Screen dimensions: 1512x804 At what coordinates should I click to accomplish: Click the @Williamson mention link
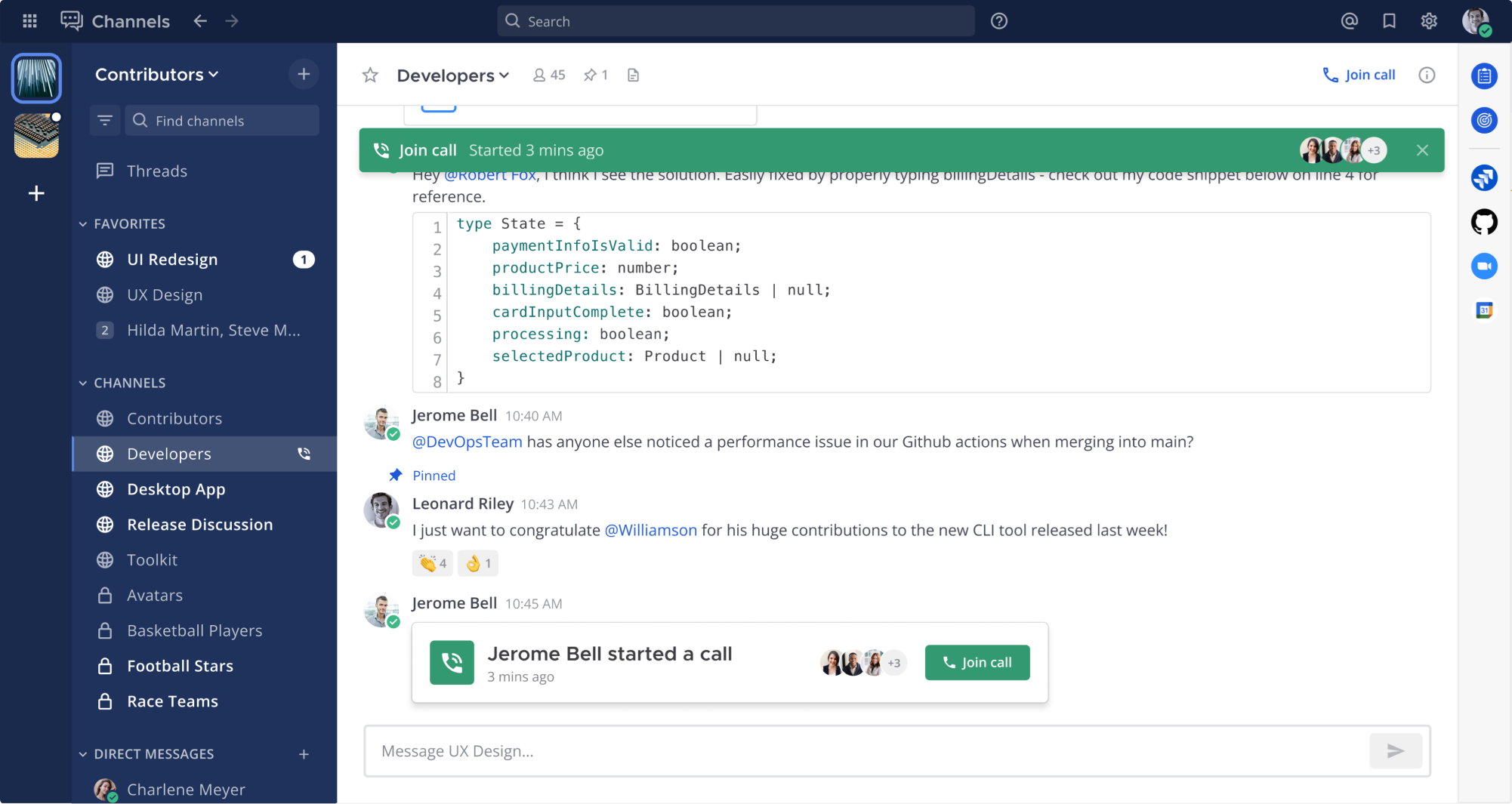650,530
